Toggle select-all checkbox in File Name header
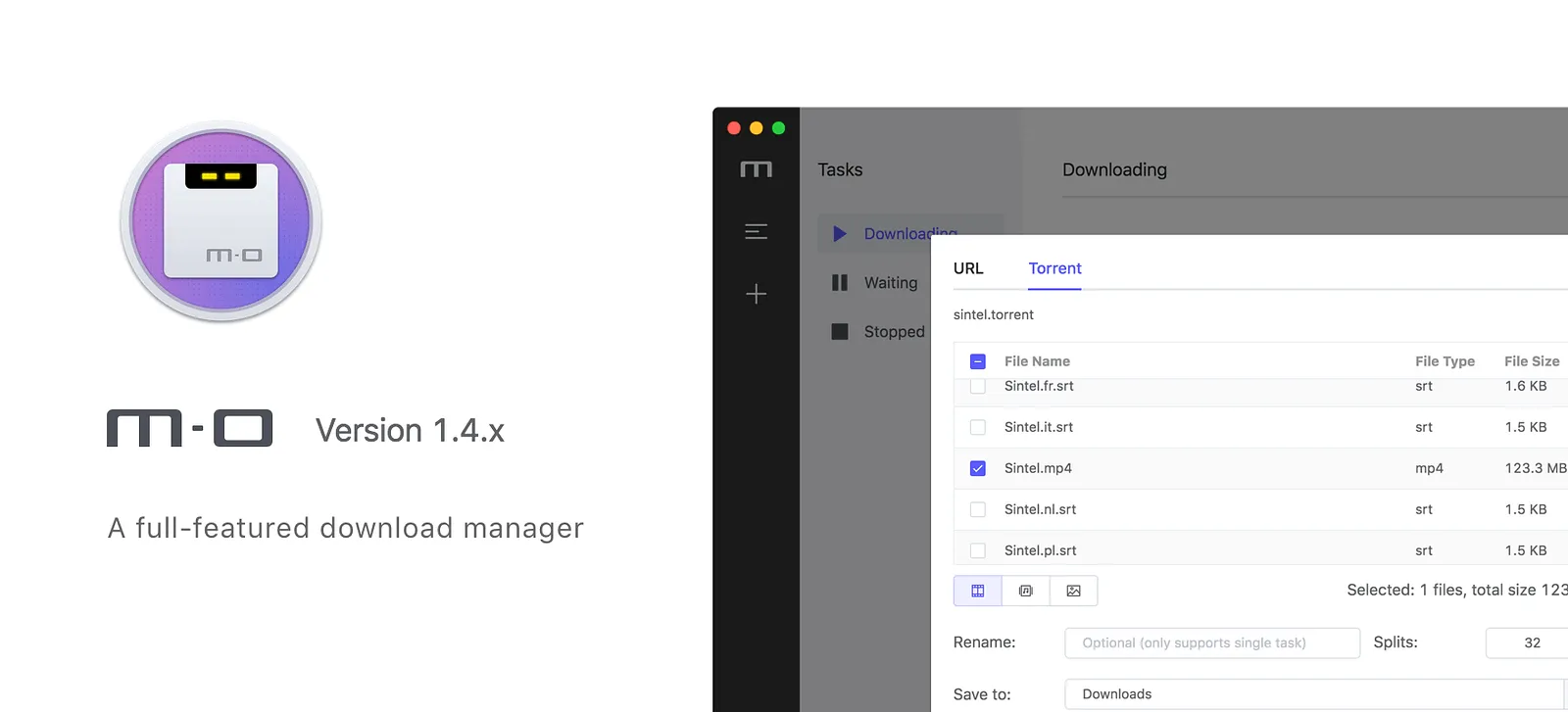Image resolution: width=1568 pixels, height=712 pixels. [978, 361]
